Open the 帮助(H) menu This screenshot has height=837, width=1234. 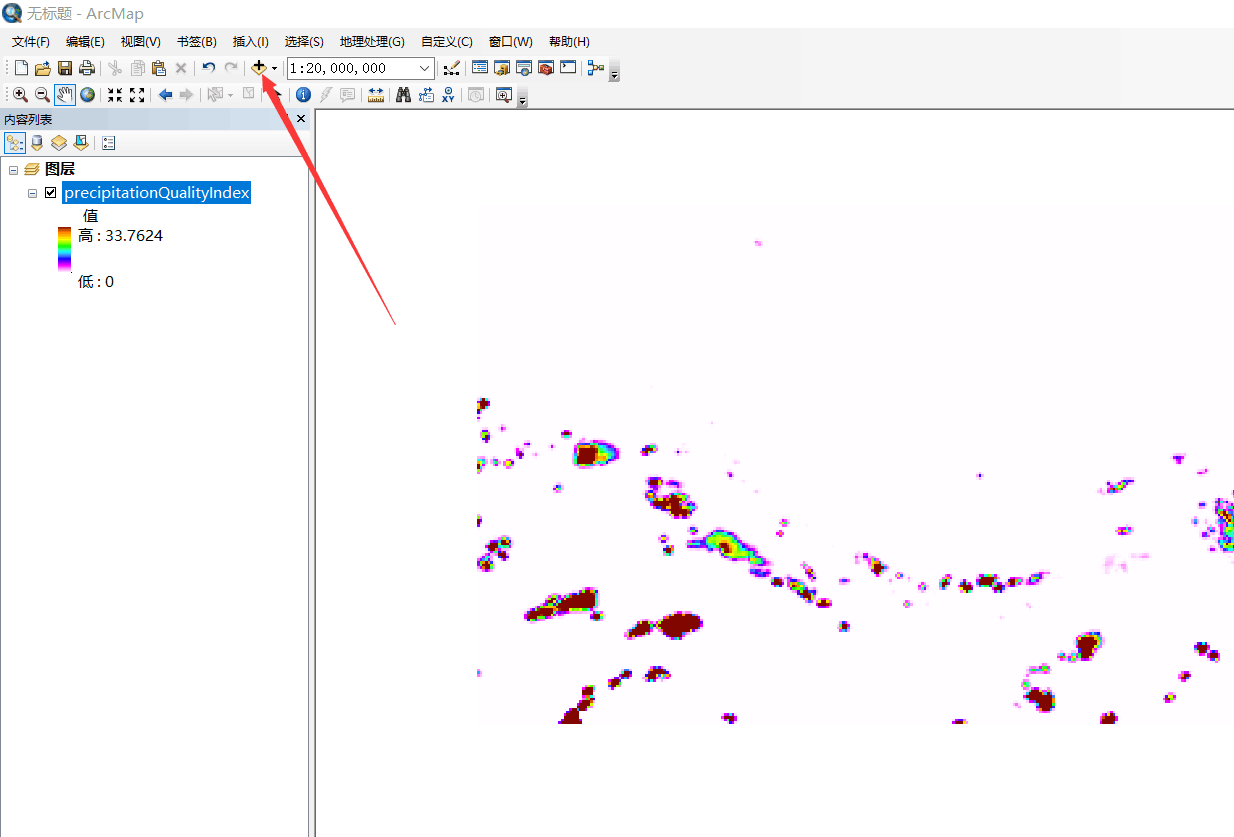coord(569,41)
